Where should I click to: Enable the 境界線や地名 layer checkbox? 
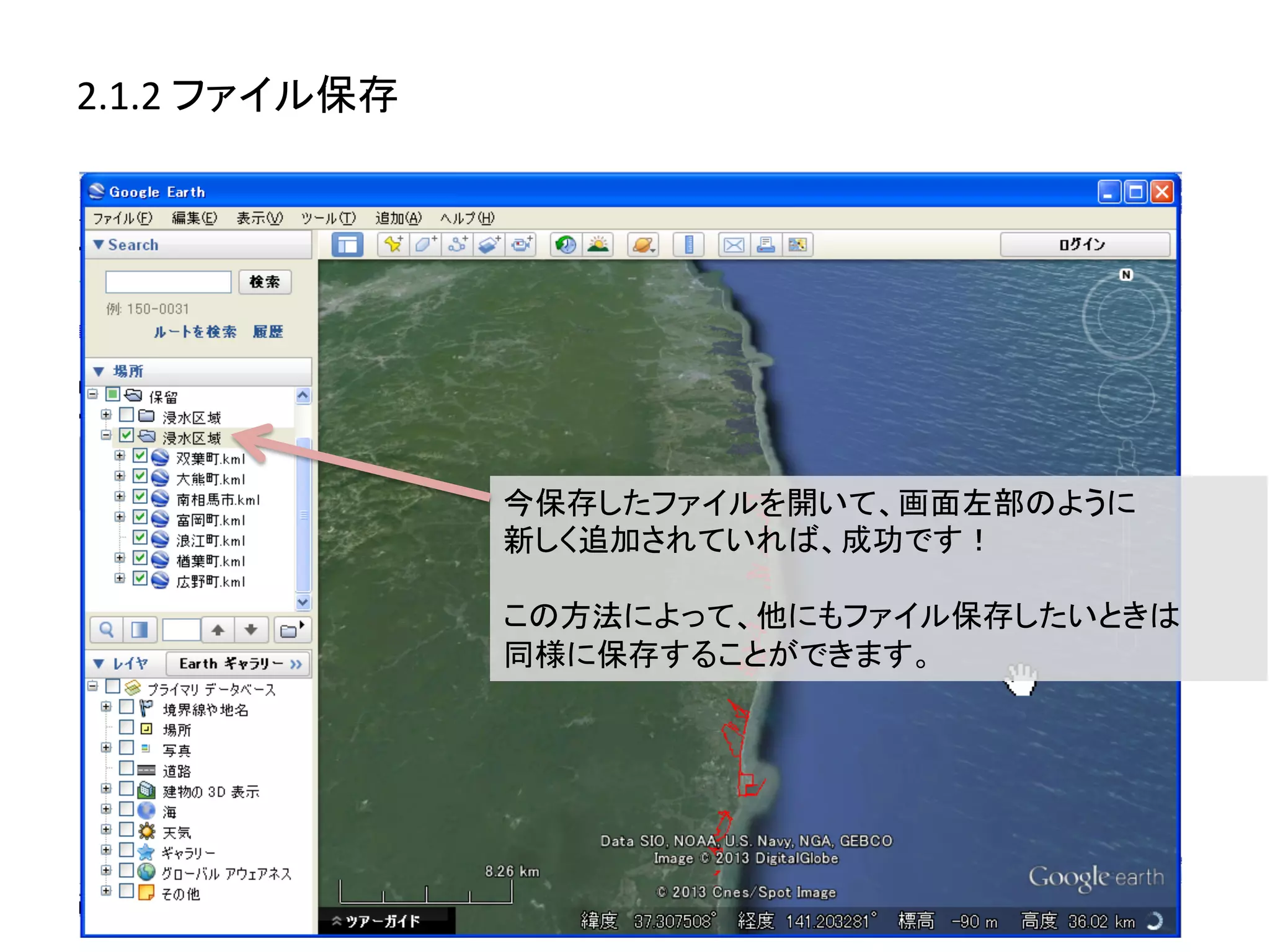pos(127,707)
